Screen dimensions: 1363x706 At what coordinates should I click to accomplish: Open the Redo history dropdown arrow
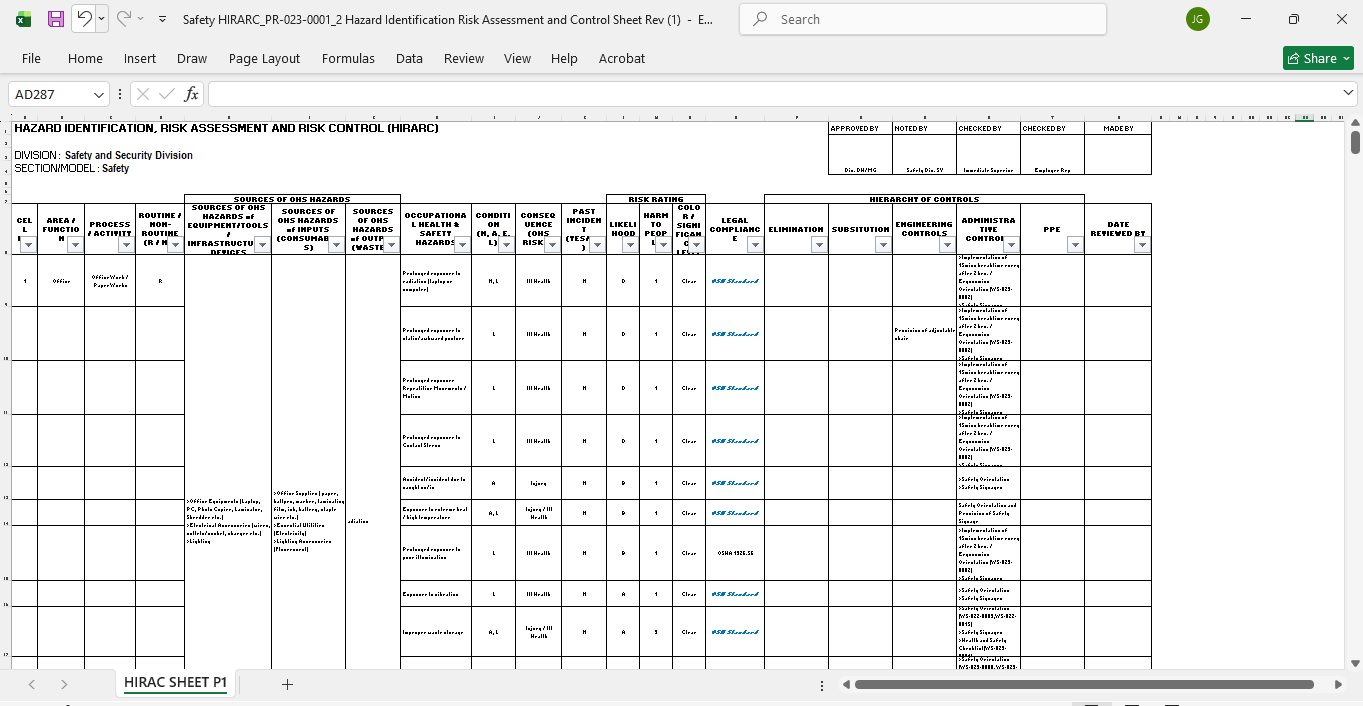point(141,19)
